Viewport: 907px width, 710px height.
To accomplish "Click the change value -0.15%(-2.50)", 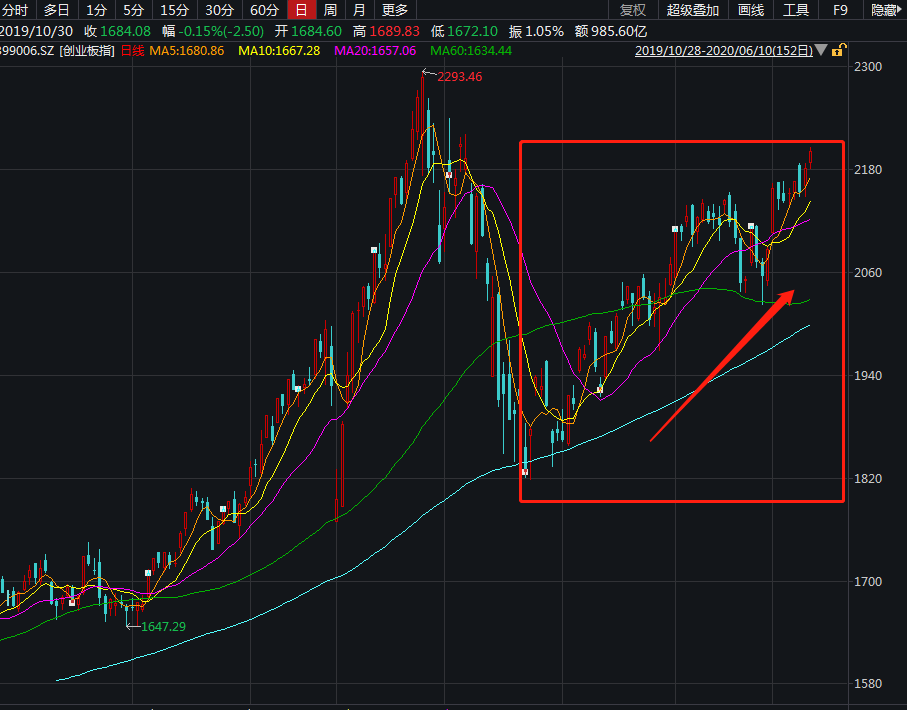I will (221, 31).
